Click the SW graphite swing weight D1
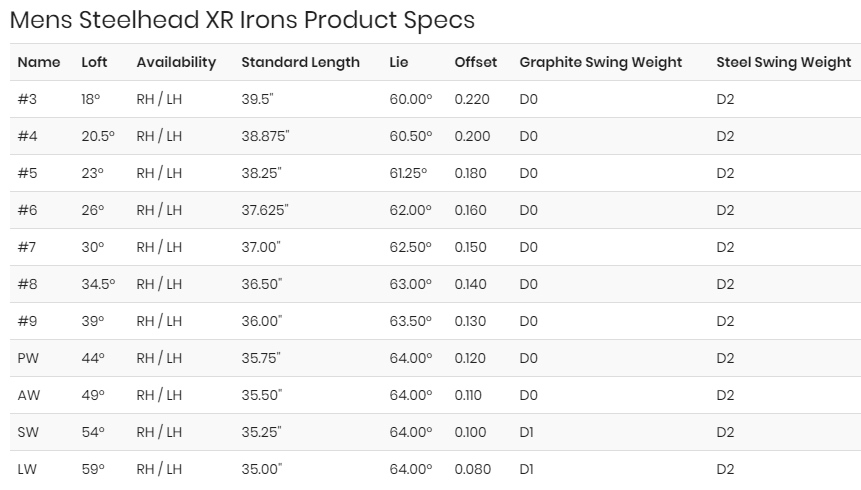This screenshot has width=861, height=490. tap(528, 432)
